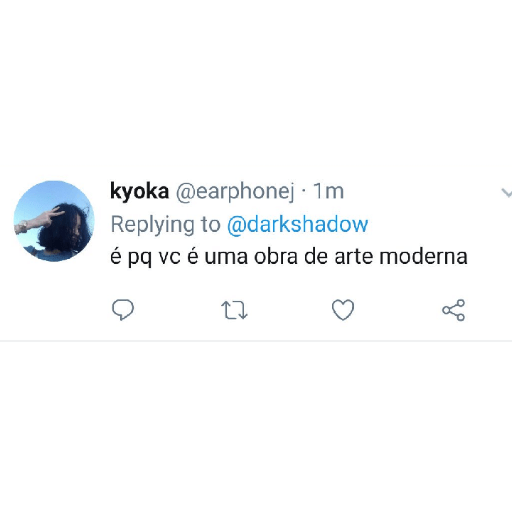Viewport: 512px width, 512px height.
Task: Toggle the heart to favorite this reply
Action: click(343, 310)
